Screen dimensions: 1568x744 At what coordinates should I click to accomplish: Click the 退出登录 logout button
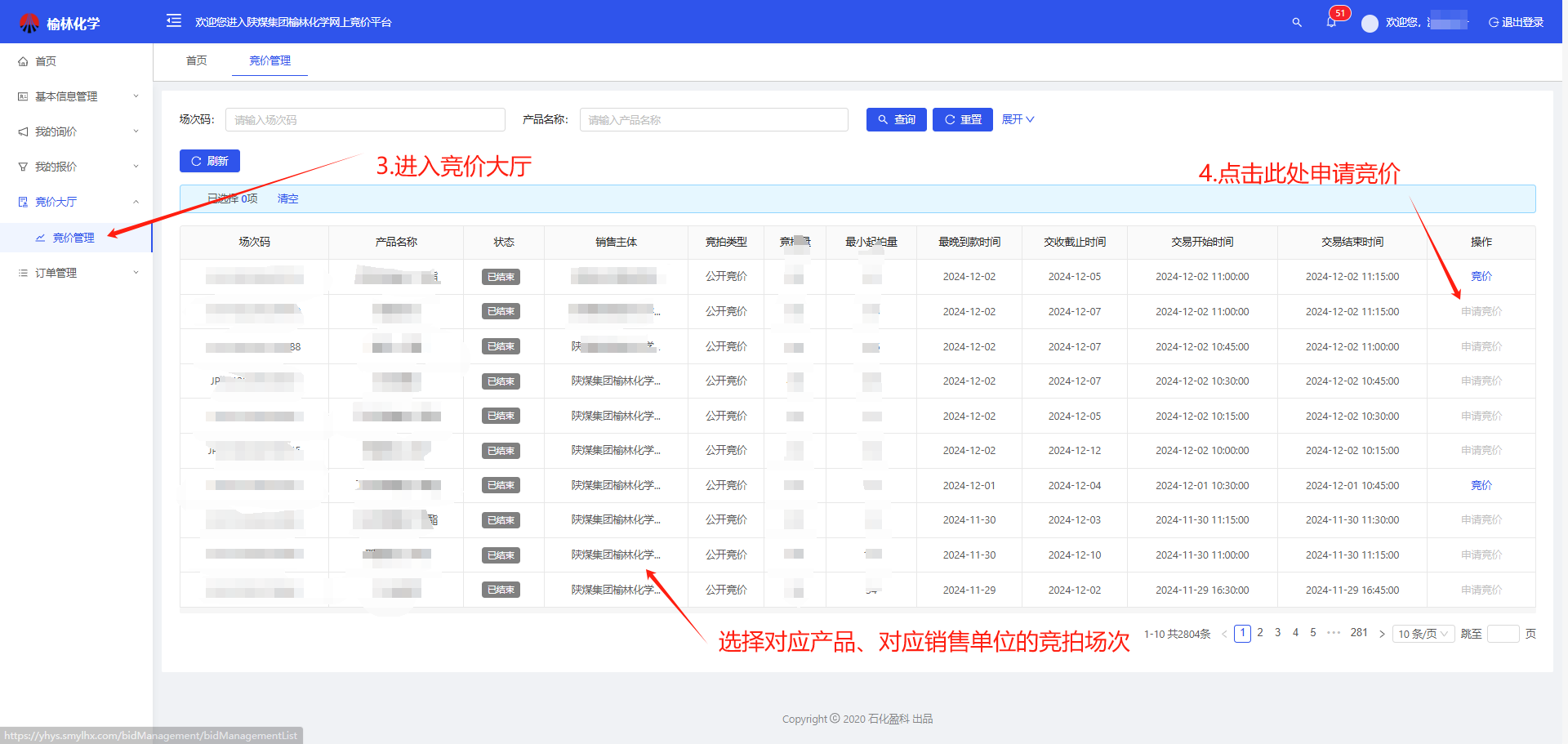(1516, 23)
